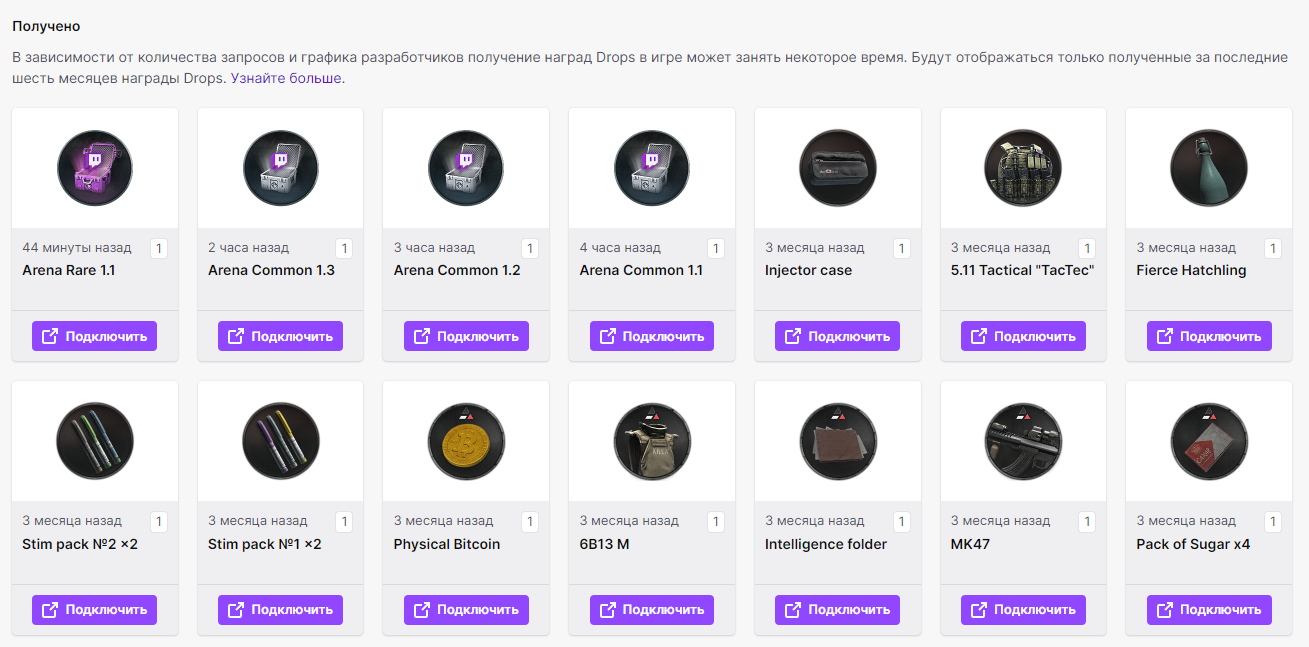
Task: Click the Intelligence folder item icon
Action: (838, 441)
